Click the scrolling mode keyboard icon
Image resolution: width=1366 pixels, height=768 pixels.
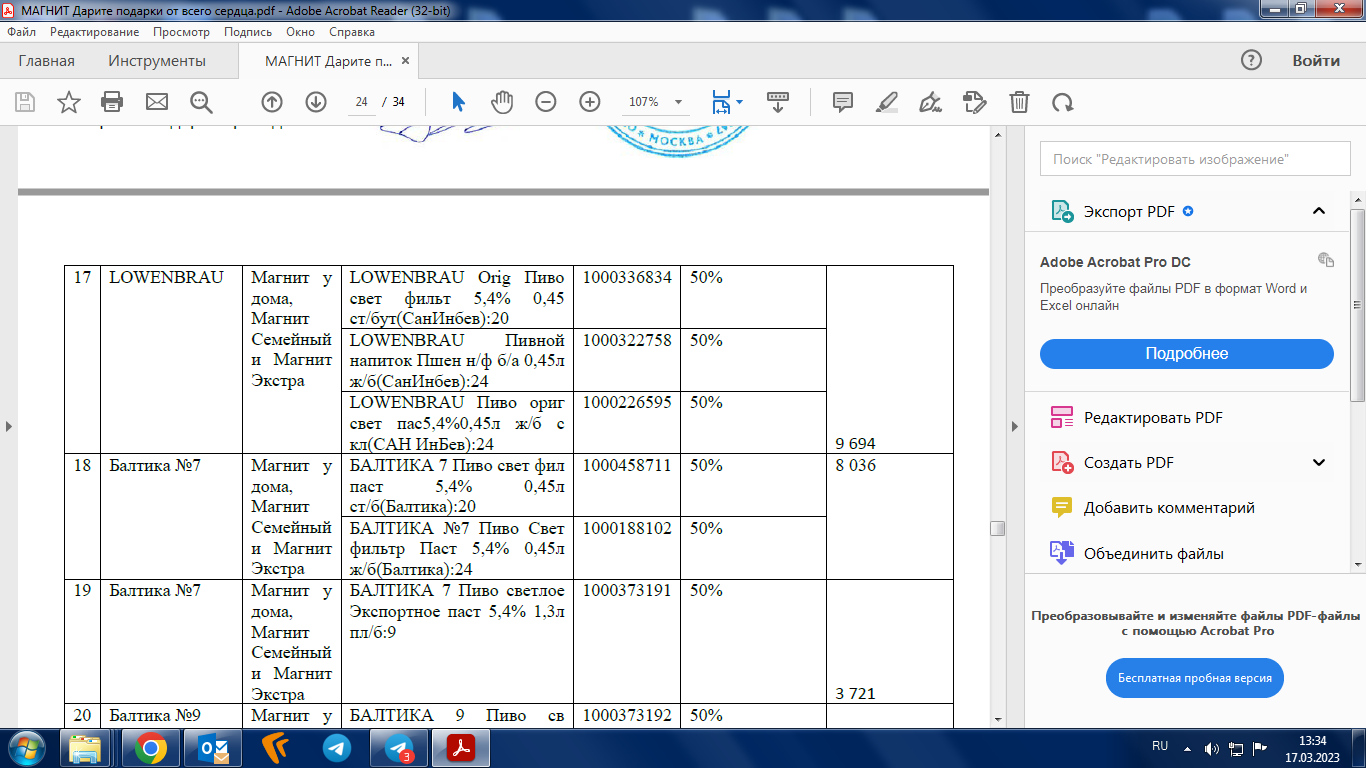coord(778,102)
